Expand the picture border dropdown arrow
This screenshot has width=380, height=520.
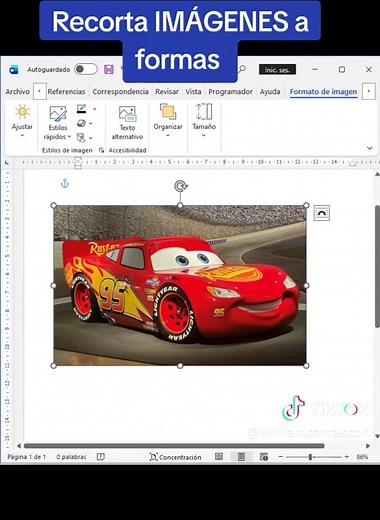pos(94,109)
